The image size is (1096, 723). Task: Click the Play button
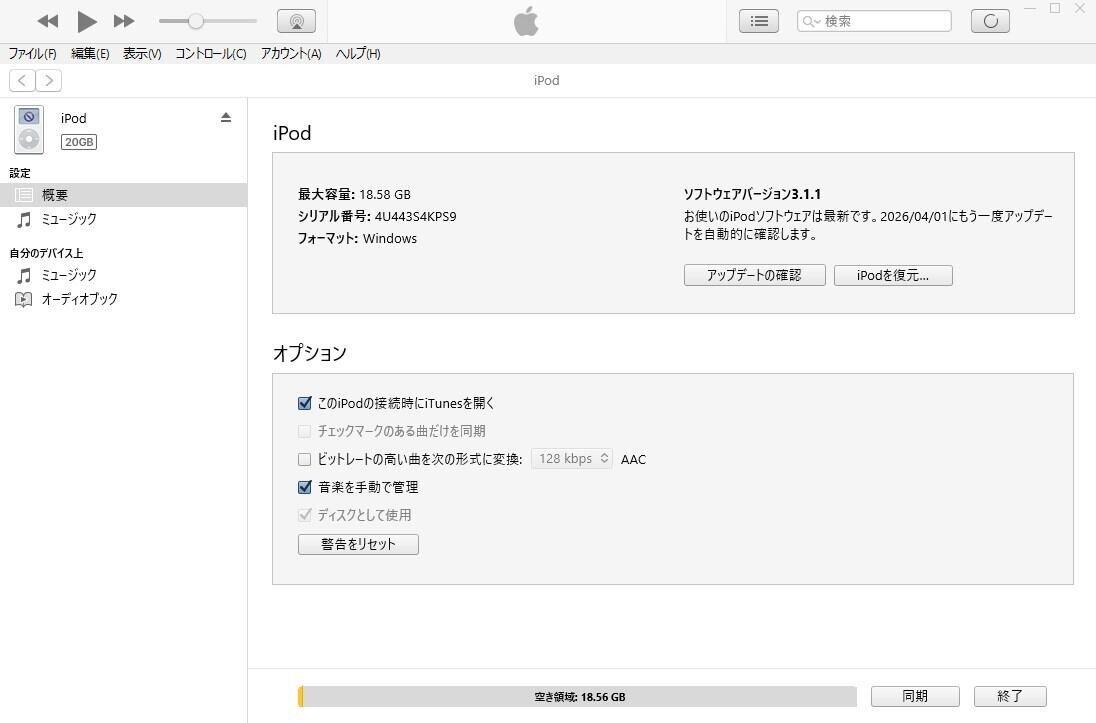click(x=87, y=21)
